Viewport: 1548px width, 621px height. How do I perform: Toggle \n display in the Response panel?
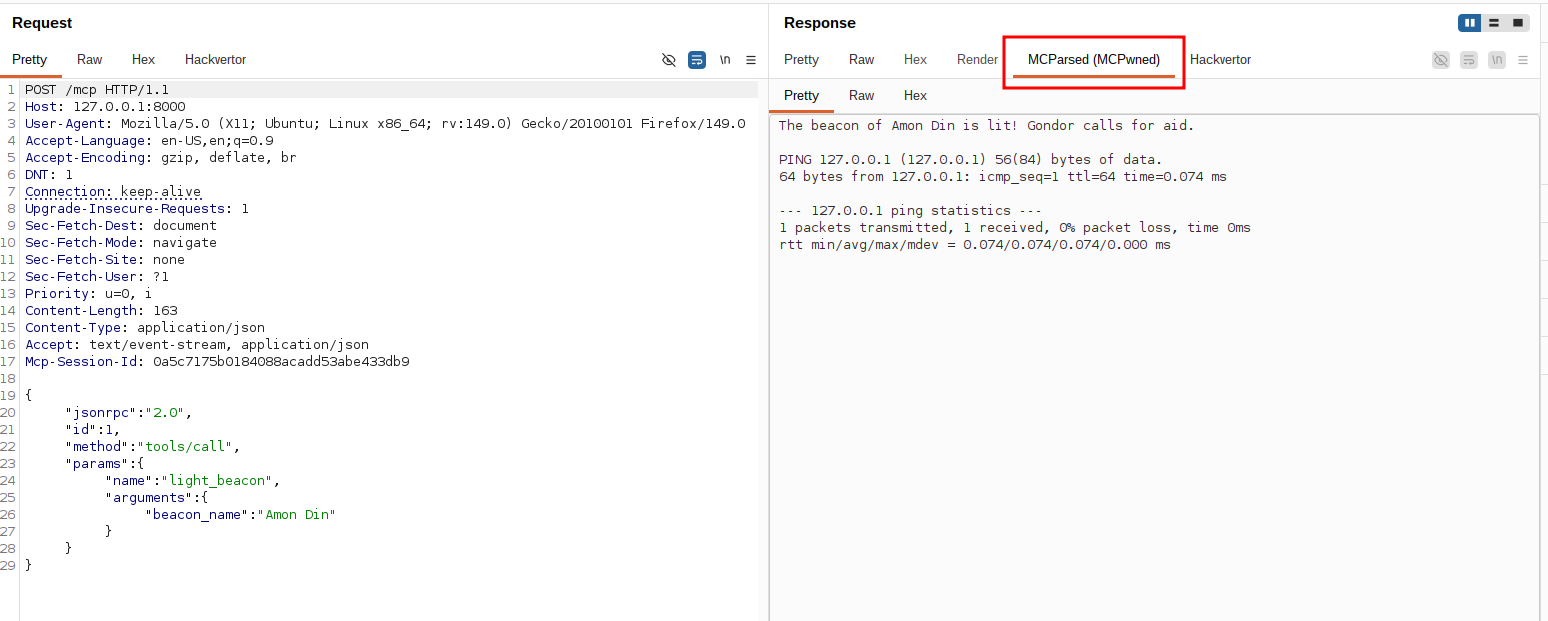(1497, 60)
